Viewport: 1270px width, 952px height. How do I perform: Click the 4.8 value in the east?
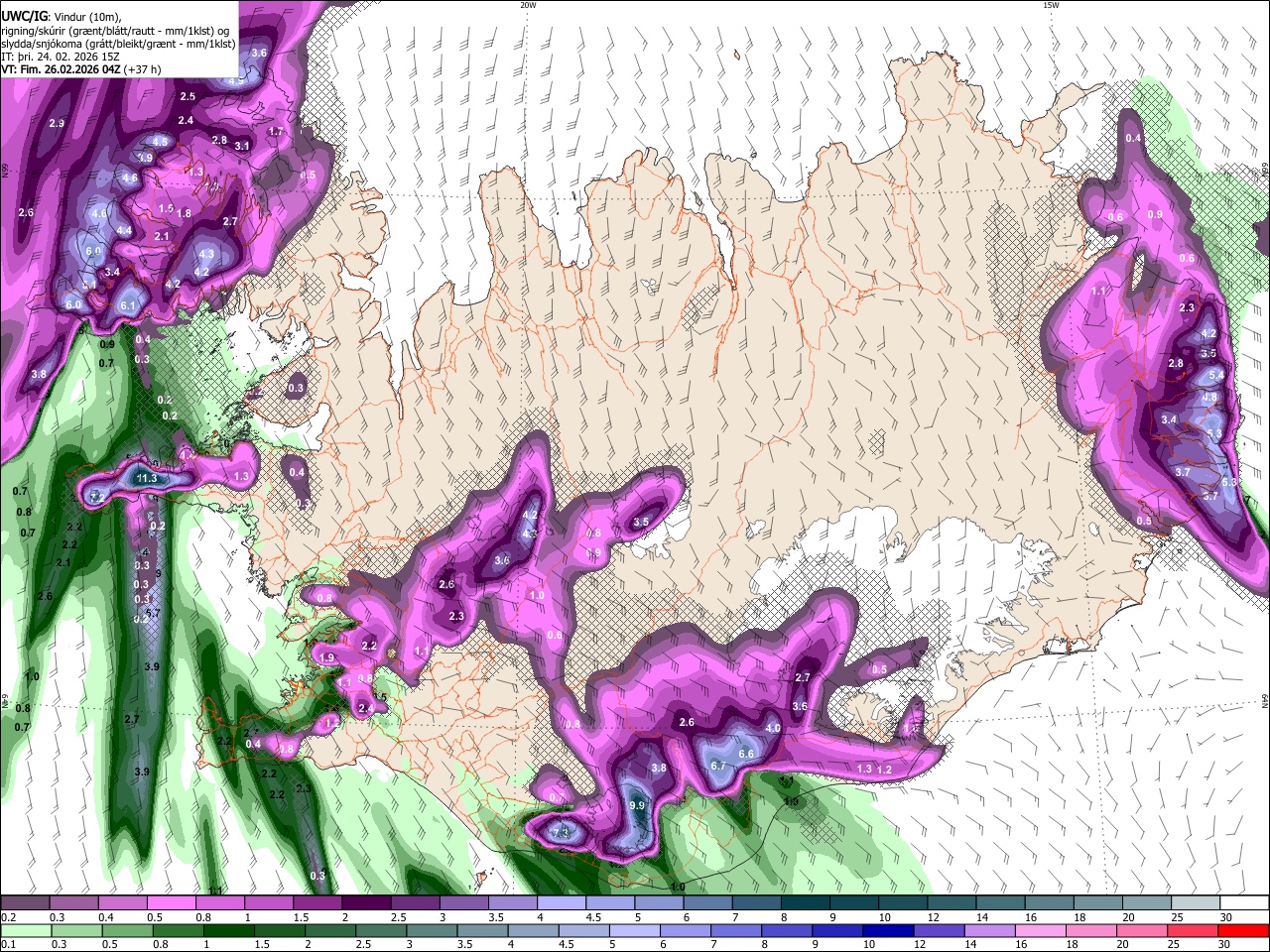tap(1208, 398)
